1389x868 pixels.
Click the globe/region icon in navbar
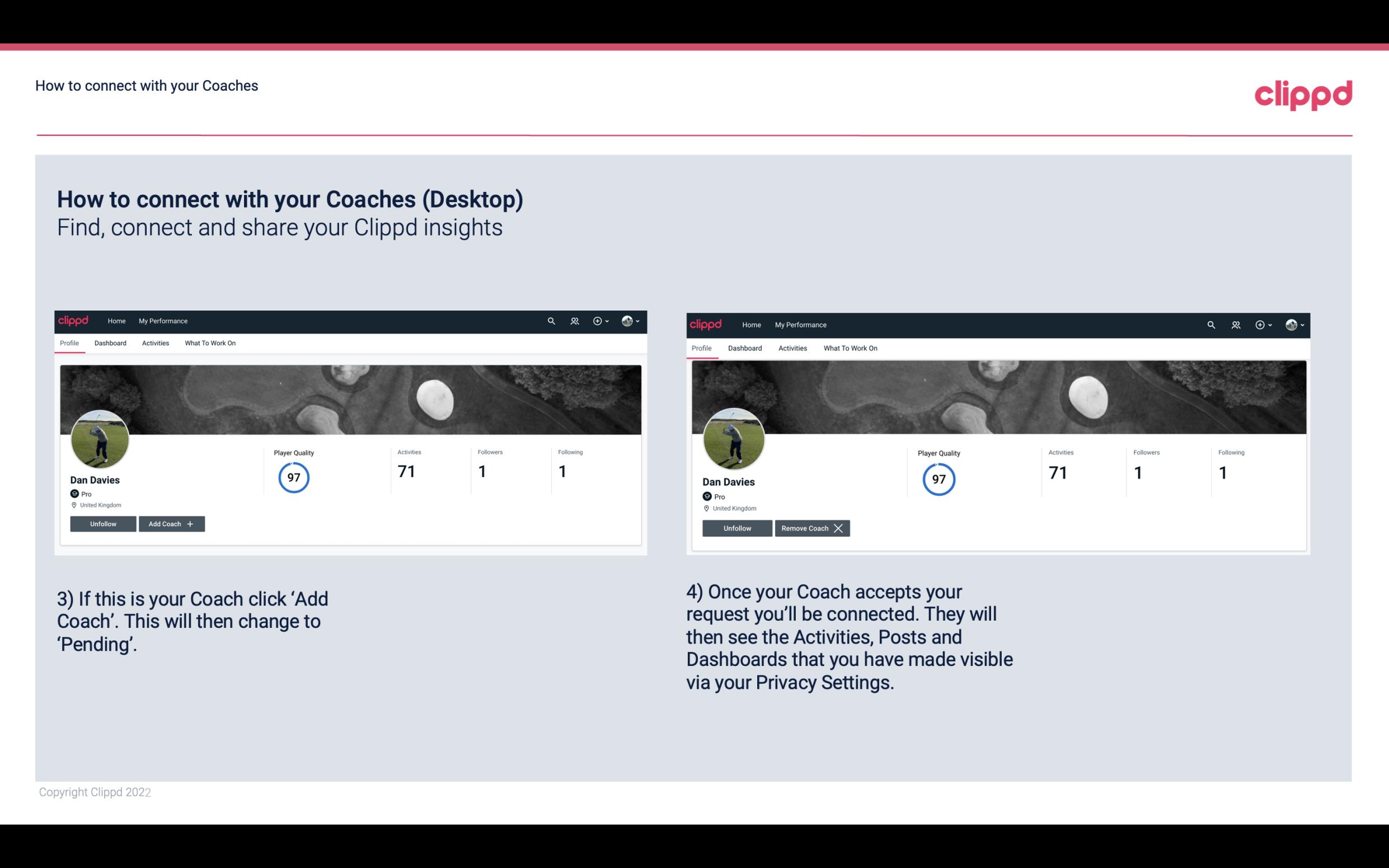(x=628, y=320)
